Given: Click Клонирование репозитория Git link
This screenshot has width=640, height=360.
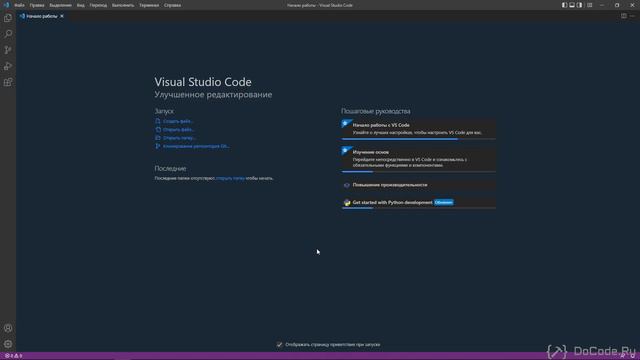Looking at the screenshot, I should point(192,146).
